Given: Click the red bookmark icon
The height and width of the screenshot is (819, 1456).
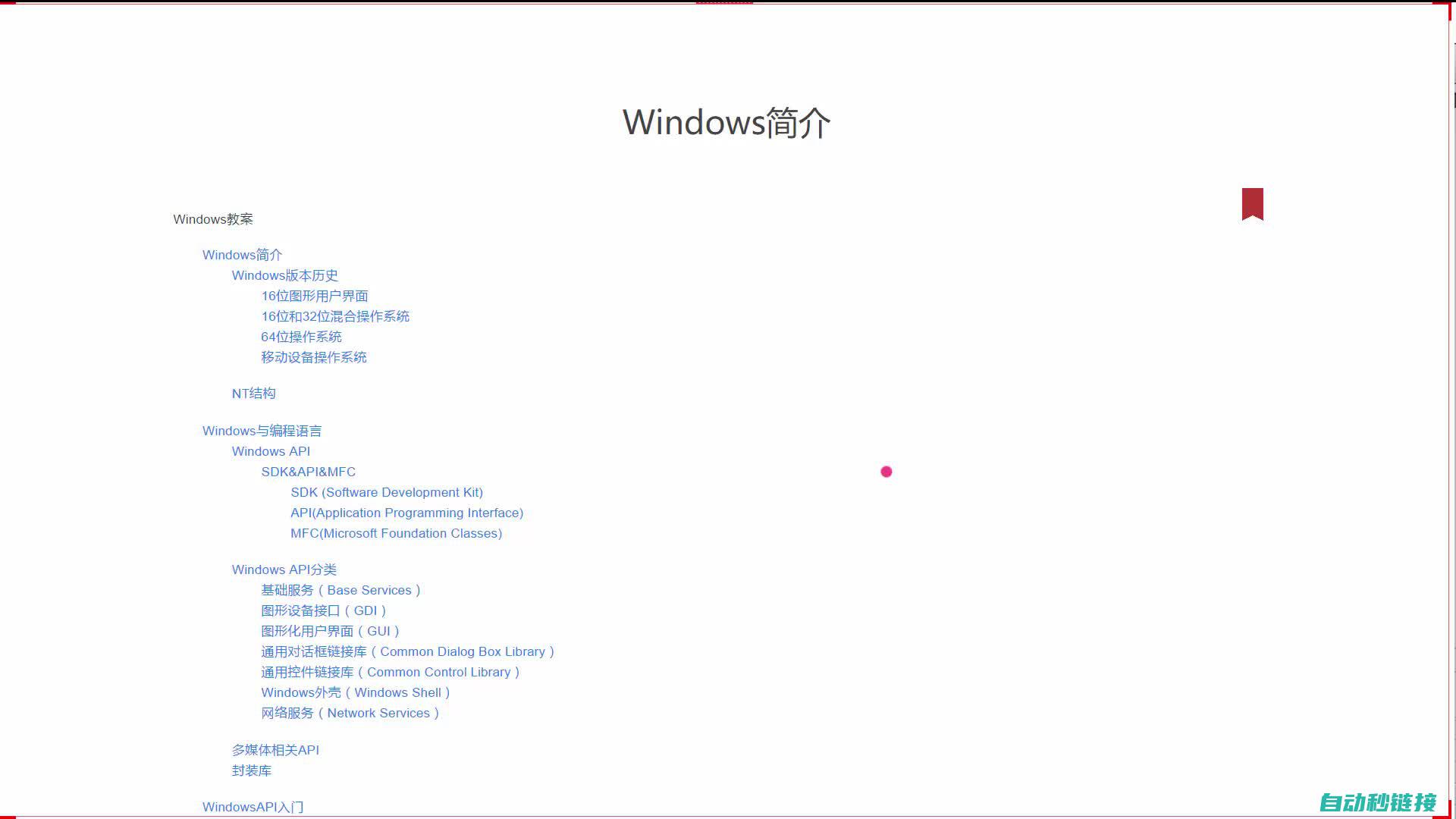Looking at the screenshot, I should click(1252, 204).
